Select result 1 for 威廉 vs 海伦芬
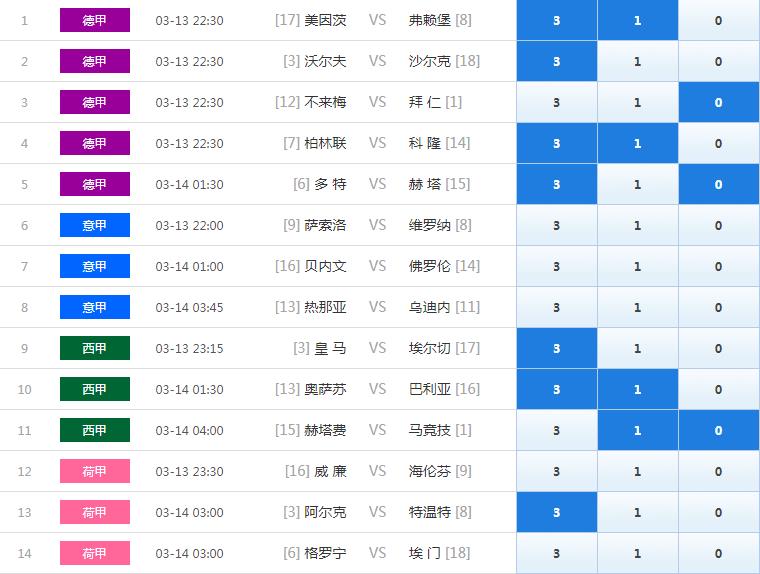Screen dimensions: 760x574 click(637, 471)
